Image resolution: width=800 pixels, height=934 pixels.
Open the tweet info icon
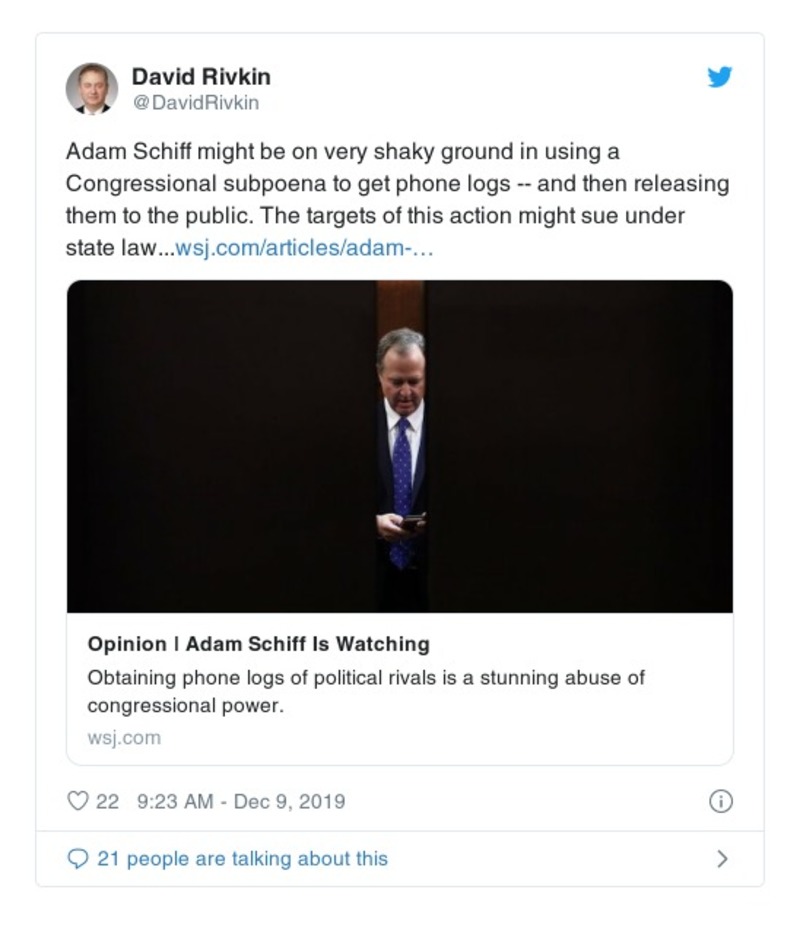(x=720, y=801)
